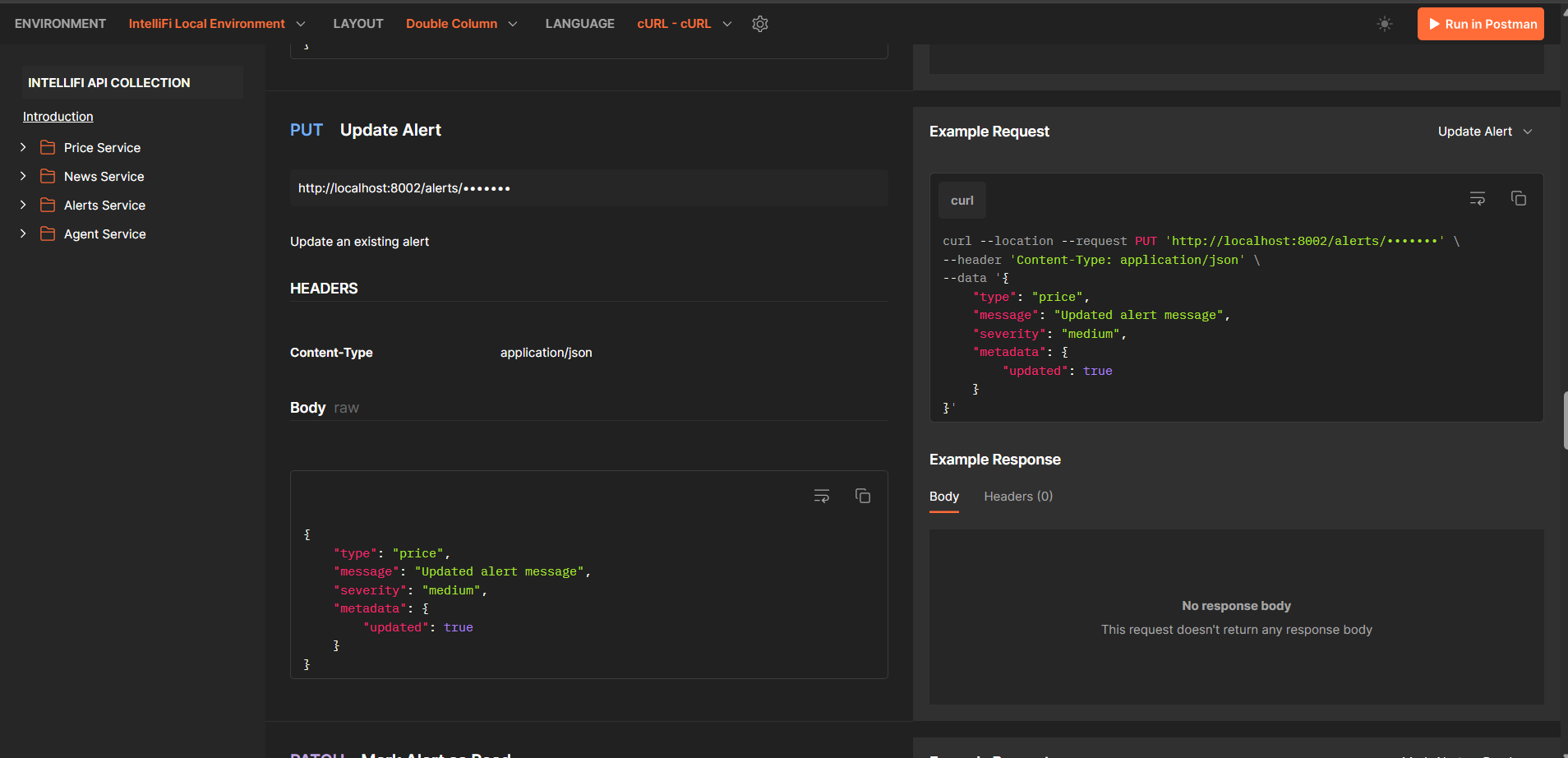Toggle word wrap in request body block
The width and height of the screenshot is (1568, 758).
click(822, 496)
